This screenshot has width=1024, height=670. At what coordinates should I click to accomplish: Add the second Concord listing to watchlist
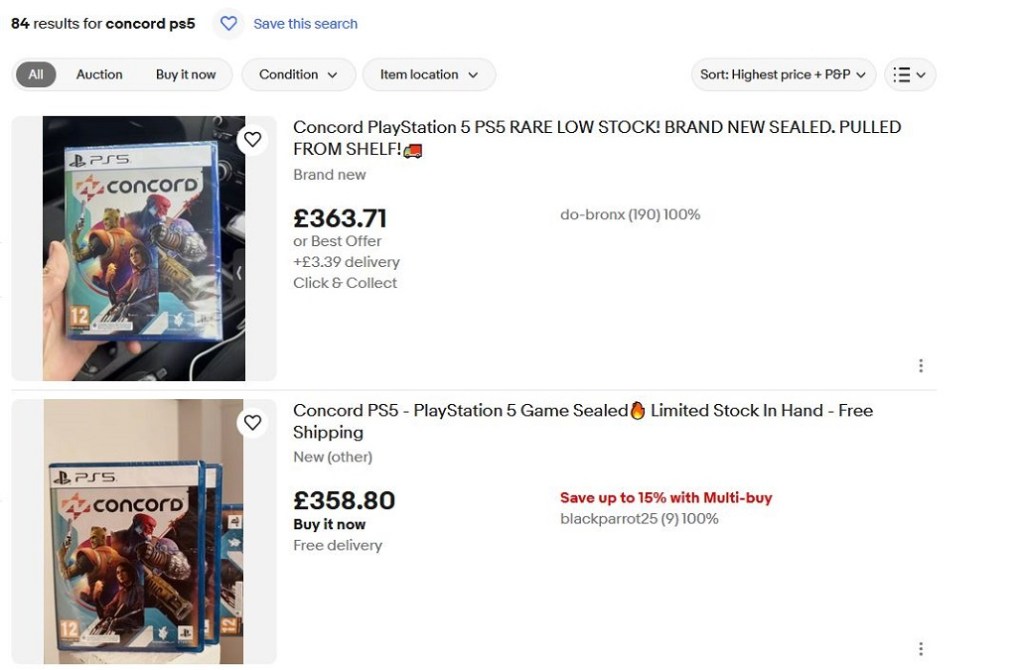253,422
